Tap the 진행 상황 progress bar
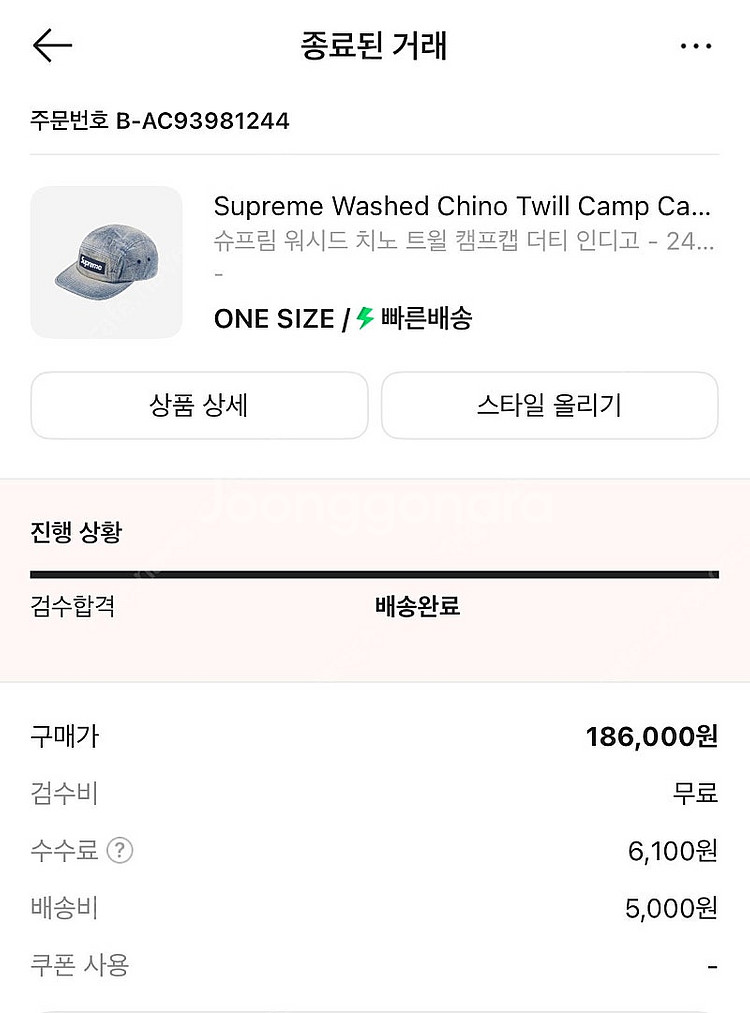This screenshot has height=1013, width=750. click(x=374, y=575)
